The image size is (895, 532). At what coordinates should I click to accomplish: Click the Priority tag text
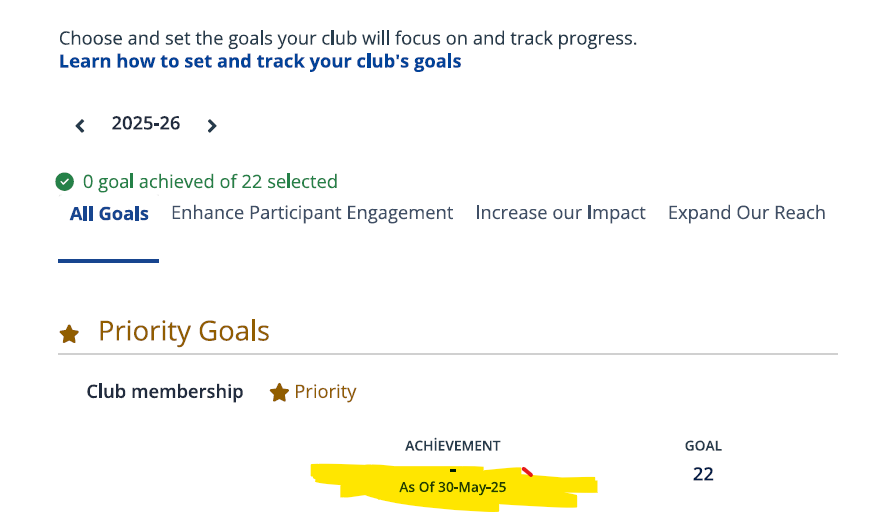[x=325, y=392]
